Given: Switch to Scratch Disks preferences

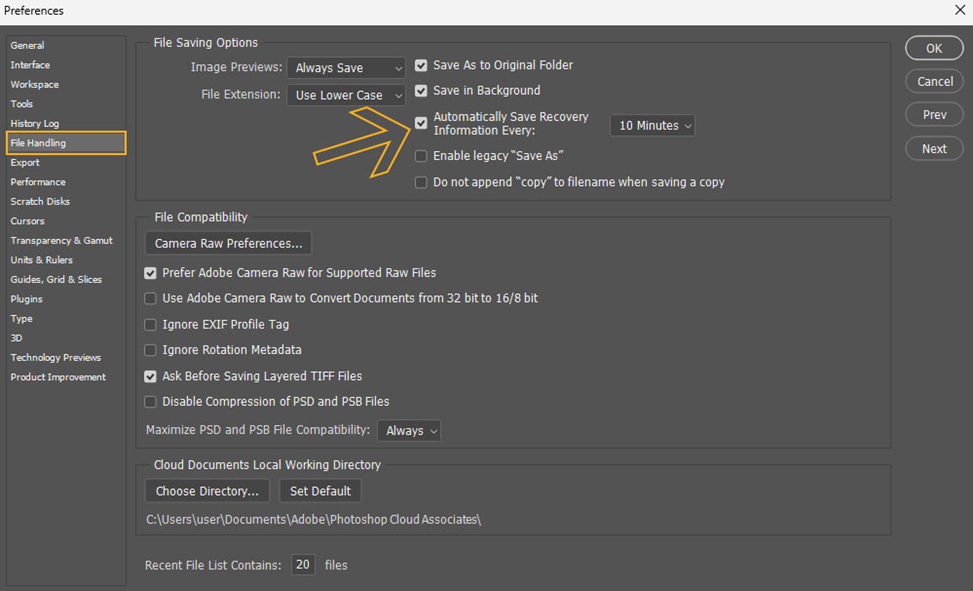Looking at the screenshot, I should [x=40, y=202].
